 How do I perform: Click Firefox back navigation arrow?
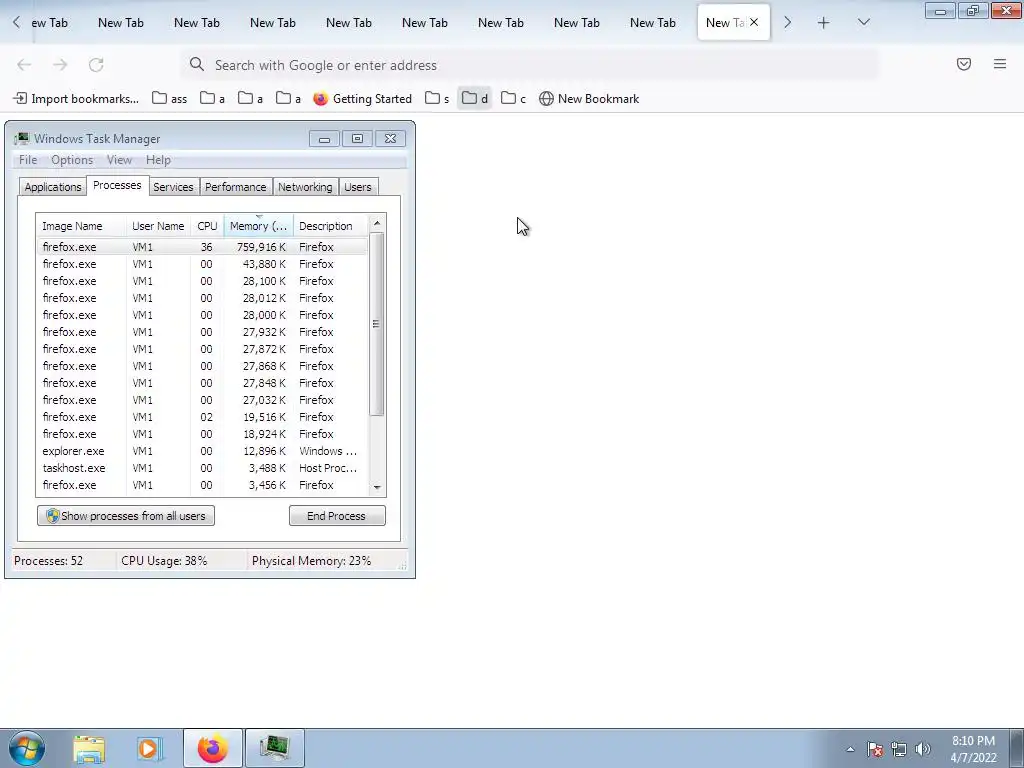[24, 65]
